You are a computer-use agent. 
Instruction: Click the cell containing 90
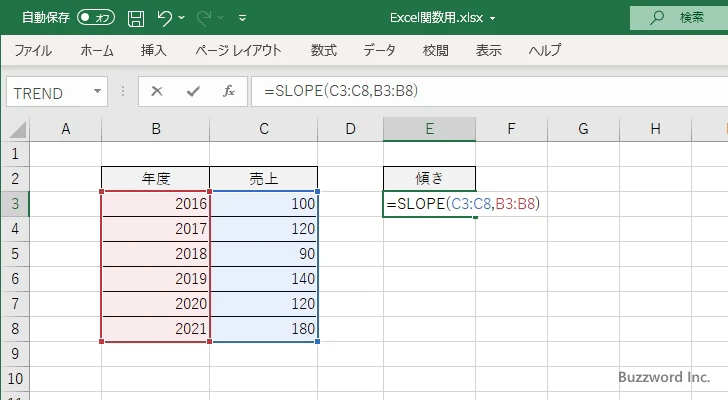pyautogui.click(x=264, y=254)
